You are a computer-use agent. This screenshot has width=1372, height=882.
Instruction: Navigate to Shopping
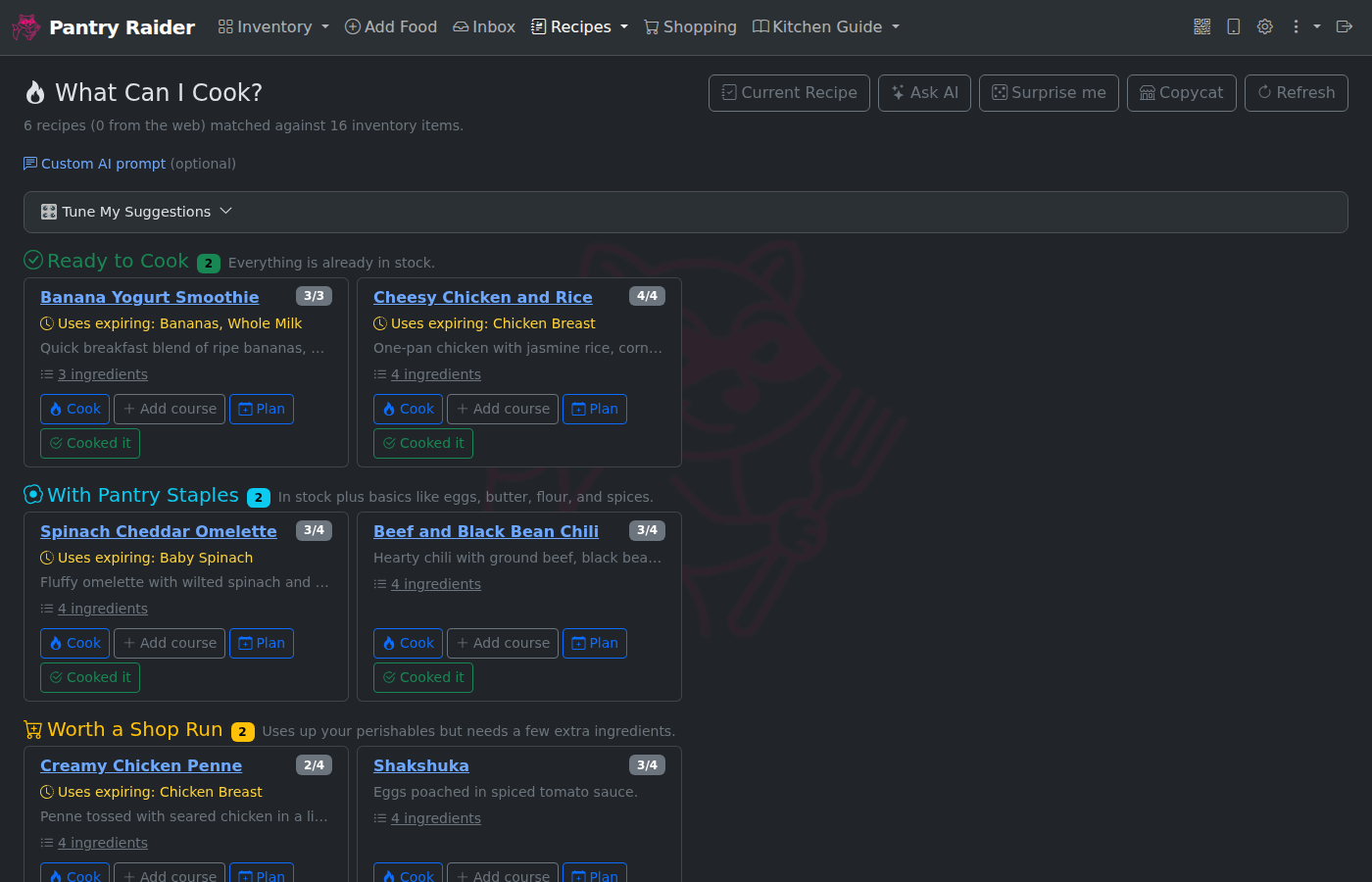click(690, 26)
